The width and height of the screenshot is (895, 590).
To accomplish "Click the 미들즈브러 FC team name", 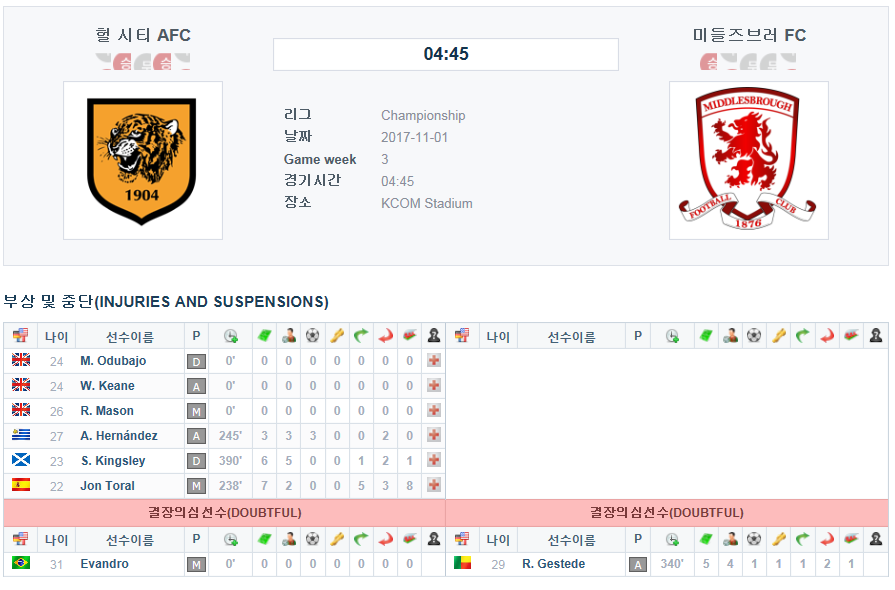I will click(749, 35).
